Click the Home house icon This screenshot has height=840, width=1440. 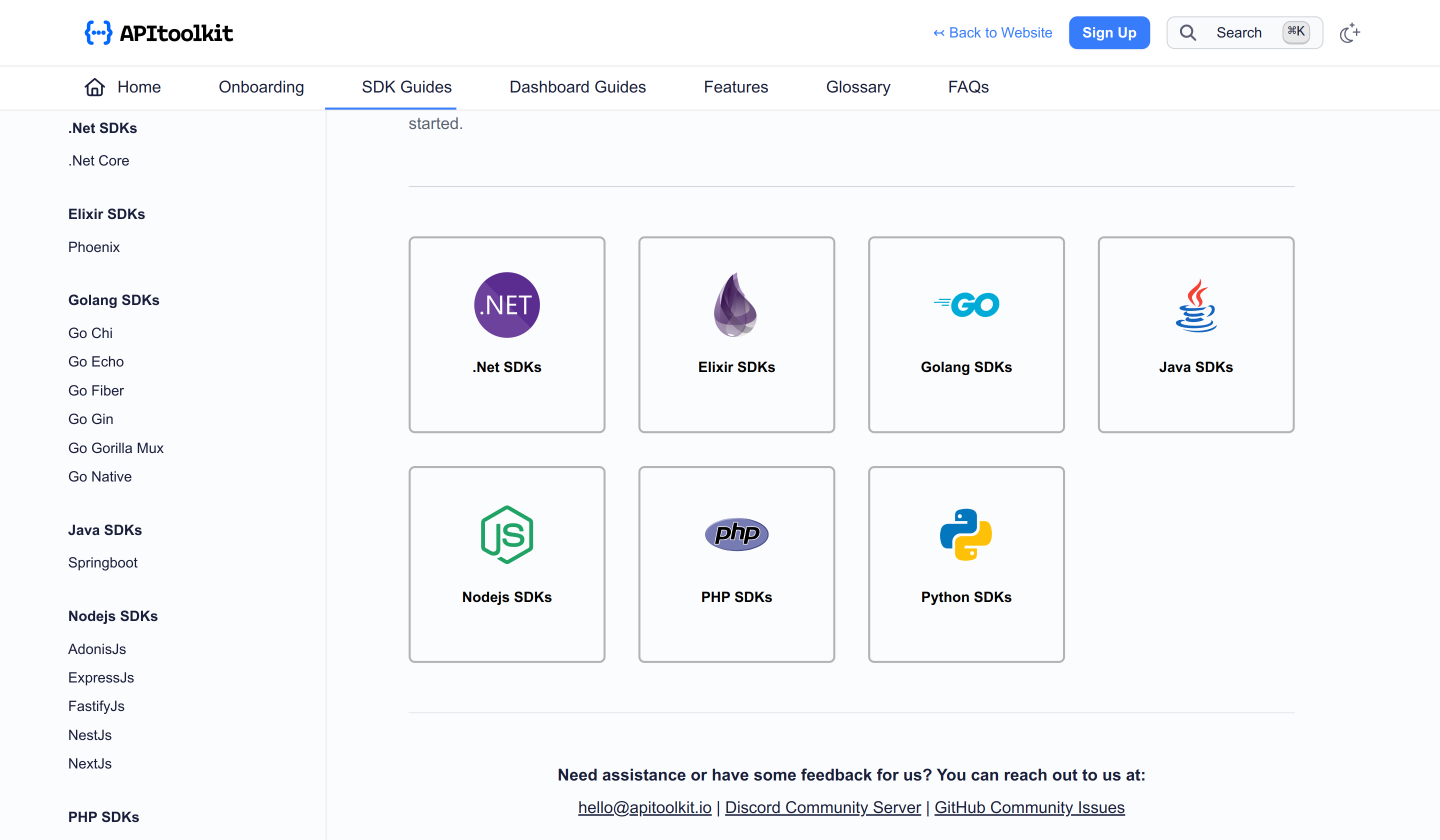point(95,87)
